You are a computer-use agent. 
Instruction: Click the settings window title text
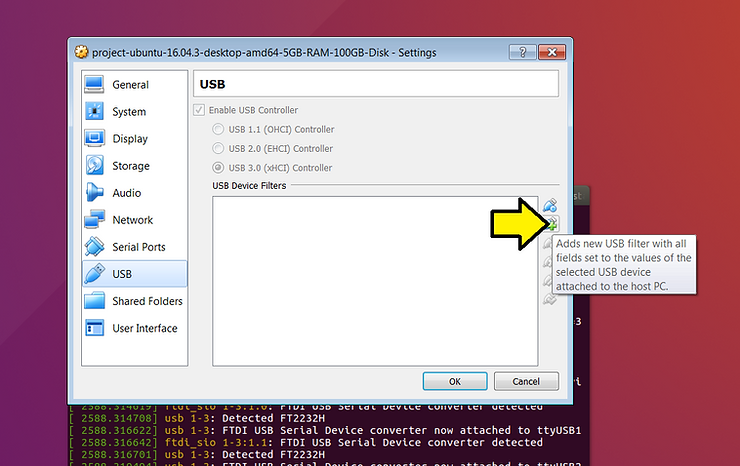click(x=264, y=52)
